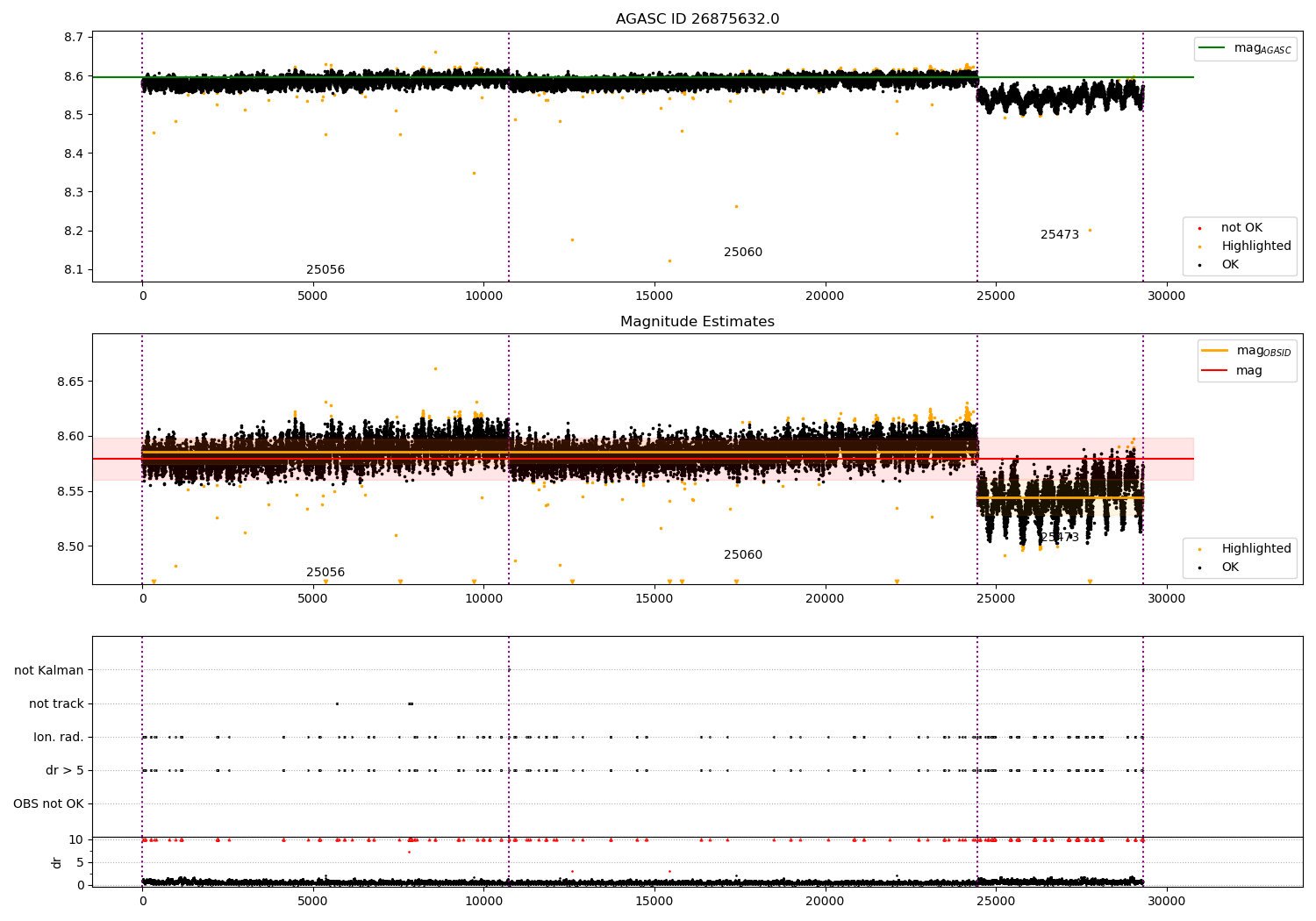Click the 'Magnitude Estimates' plot title

pos(697,322)
